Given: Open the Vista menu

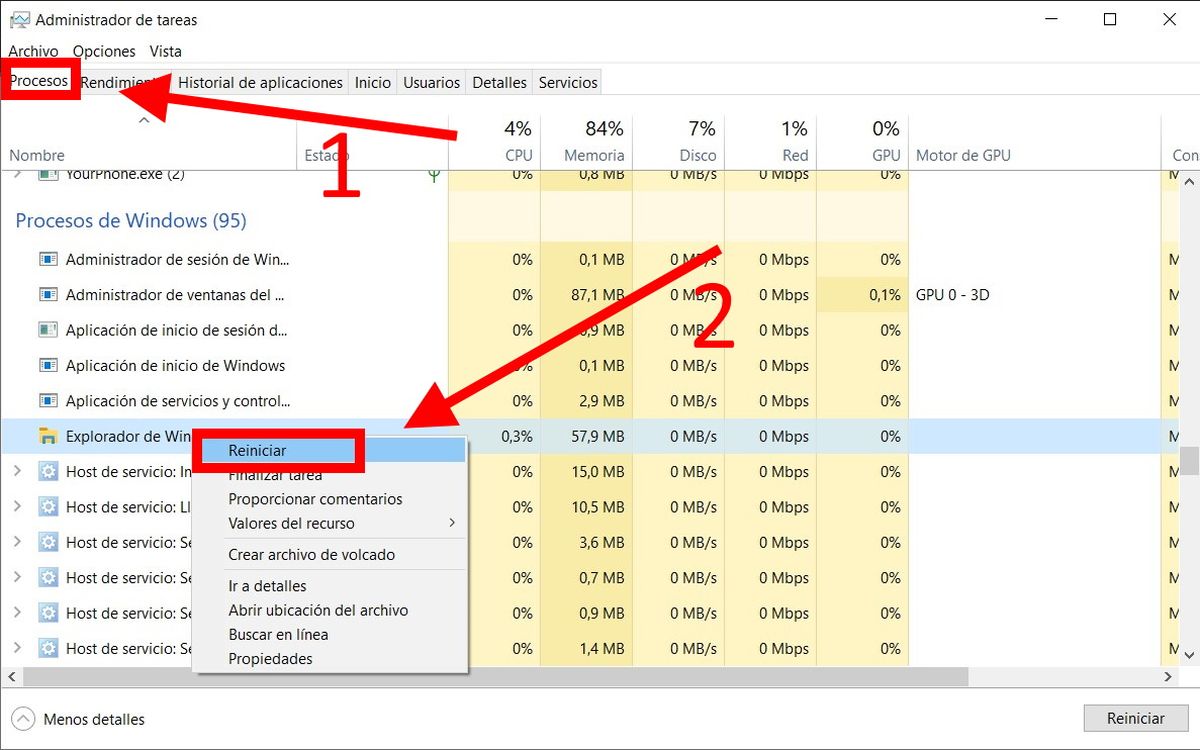Looking at the screenshot, I should 165,50.
